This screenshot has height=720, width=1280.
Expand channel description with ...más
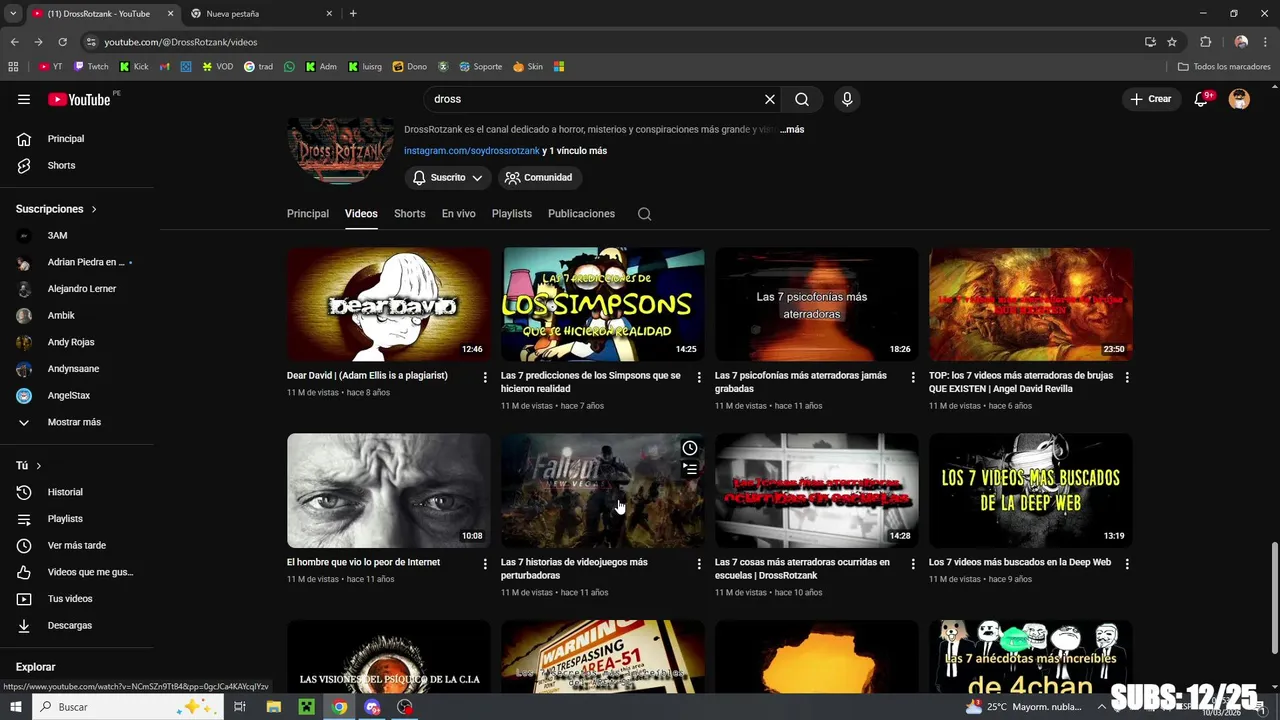(x=792, y=130)
